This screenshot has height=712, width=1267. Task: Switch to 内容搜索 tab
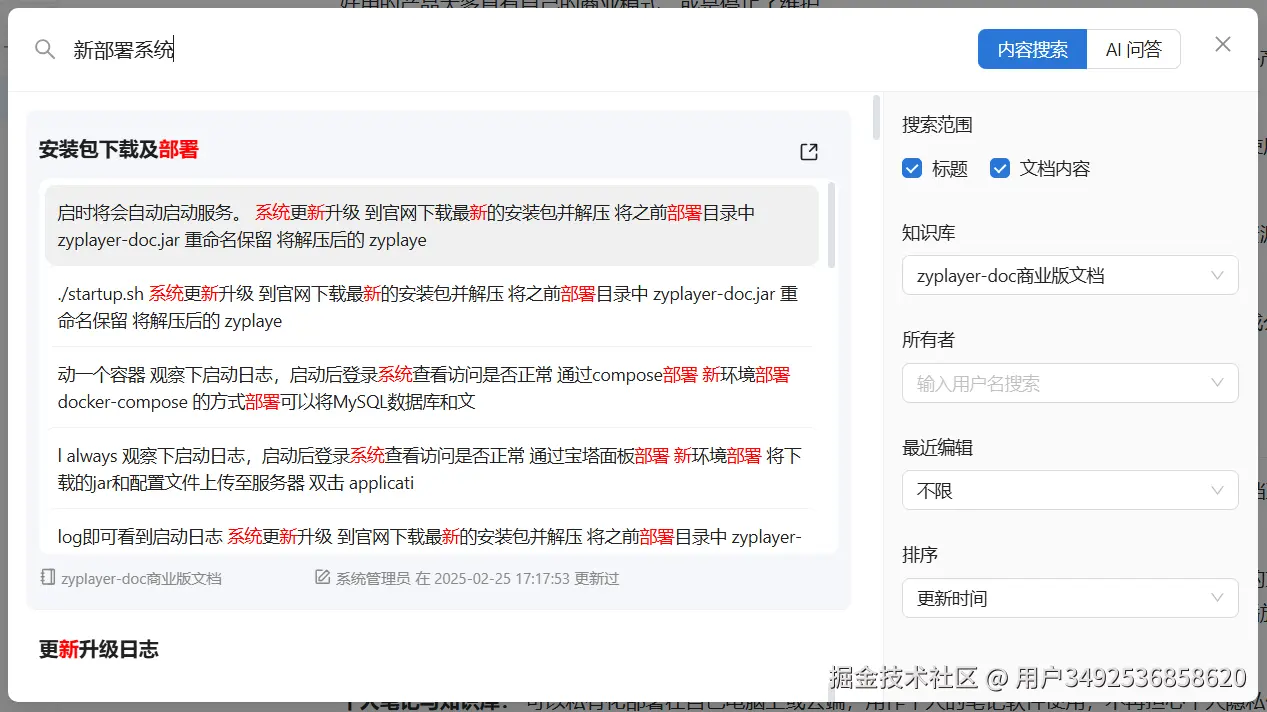(x=1032, y=49)
